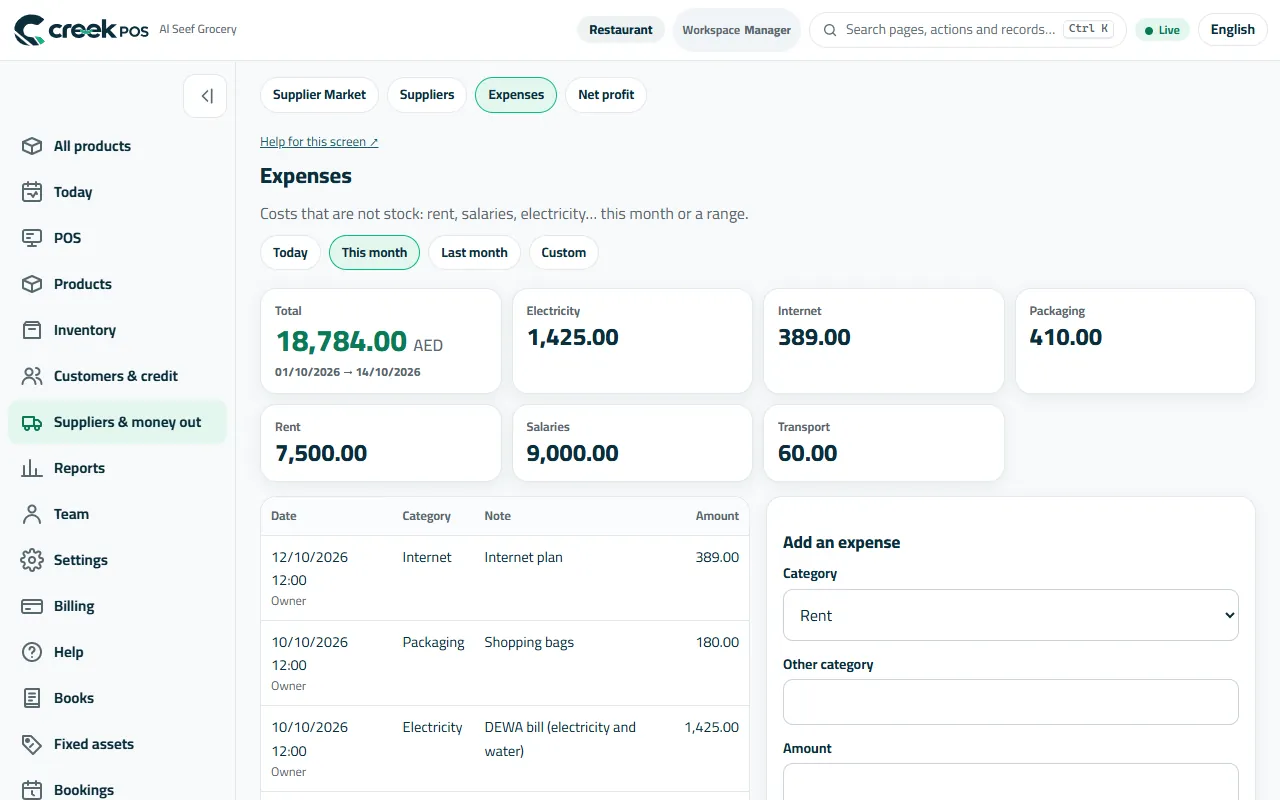Click the Amount input field
1280x800 pixels.
click(1010, 782)
